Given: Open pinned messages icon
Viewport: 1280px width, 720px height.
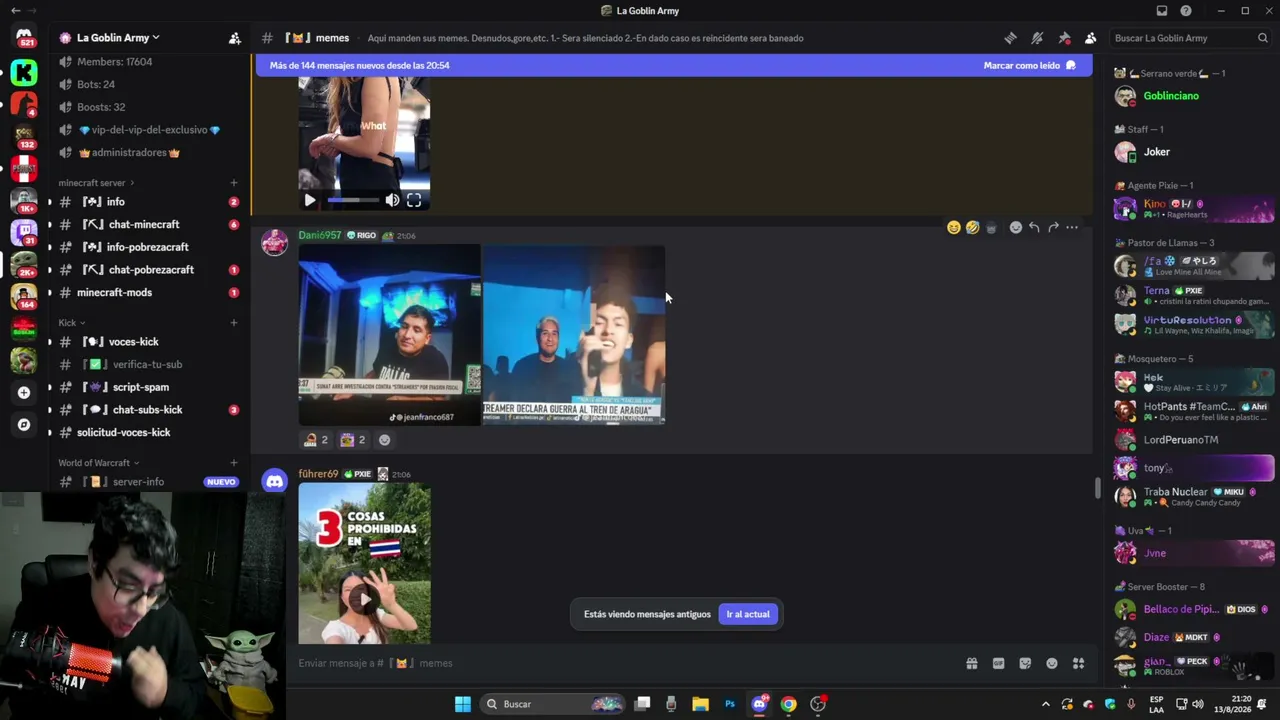Looking at the screenshot, I should 1064,38.
